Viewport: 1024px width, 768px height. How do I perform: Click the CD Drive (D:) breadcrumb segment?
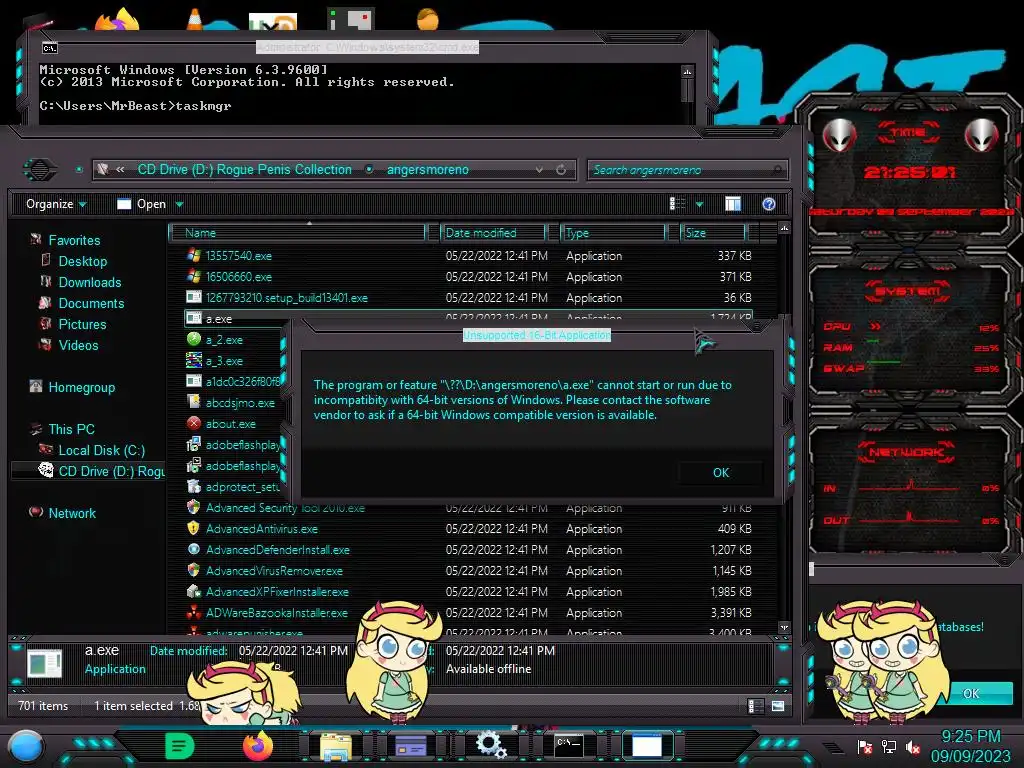point(244,170)
